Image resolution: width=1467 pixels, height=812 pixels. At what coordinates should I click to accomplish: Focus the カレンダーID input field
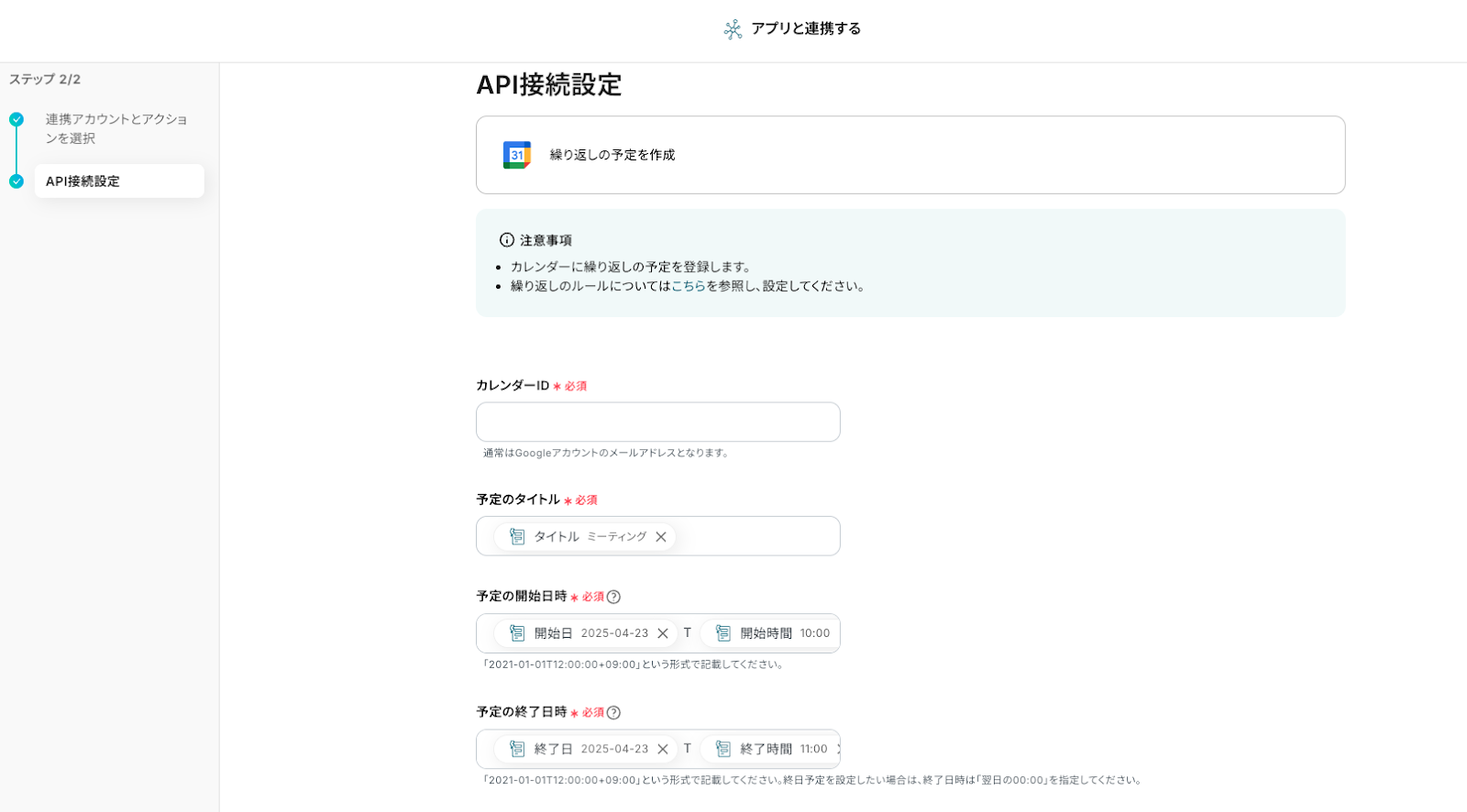tap(657, 422)
